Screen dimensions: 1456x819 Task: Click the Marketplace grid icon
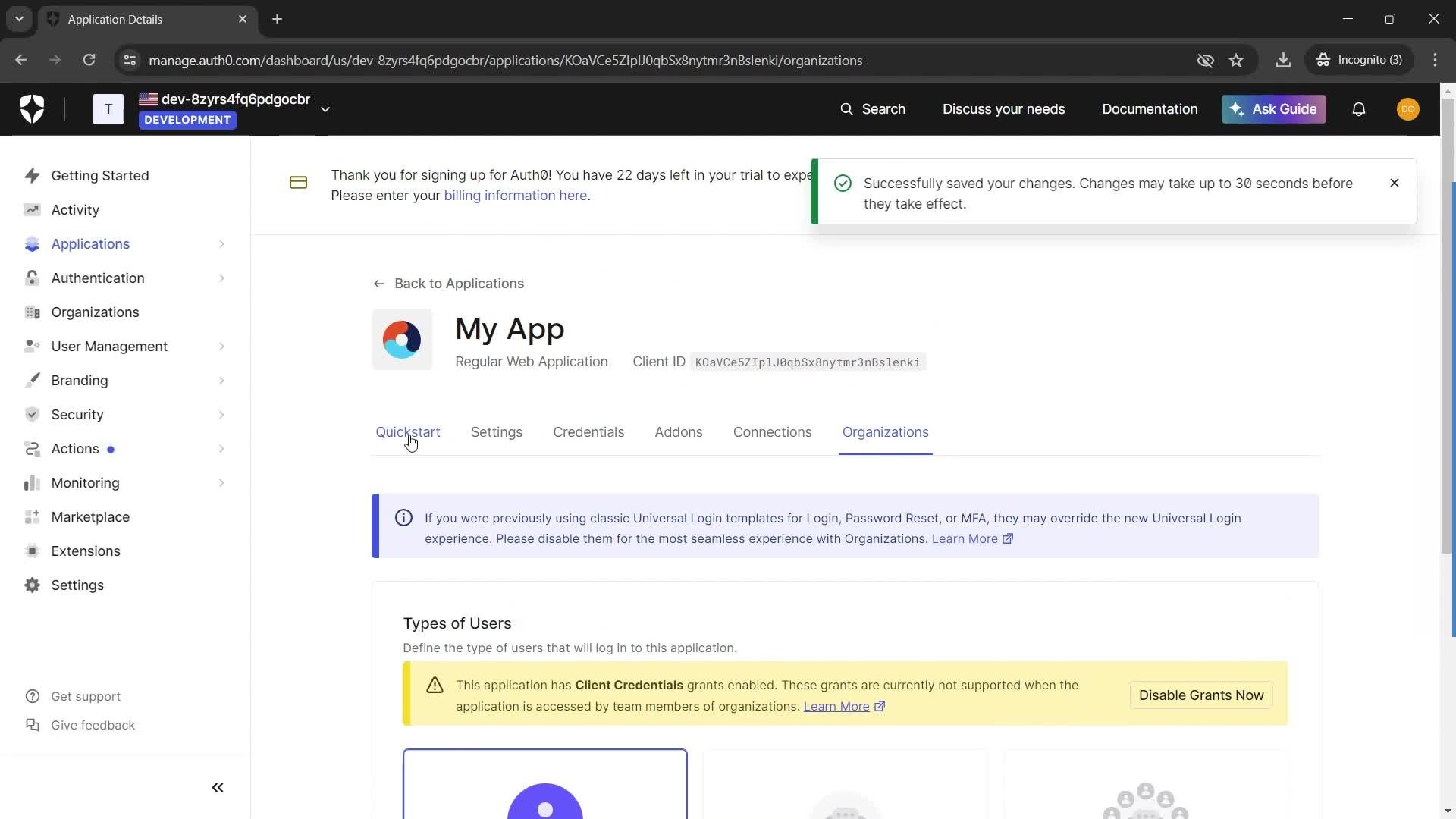point(32,517)
